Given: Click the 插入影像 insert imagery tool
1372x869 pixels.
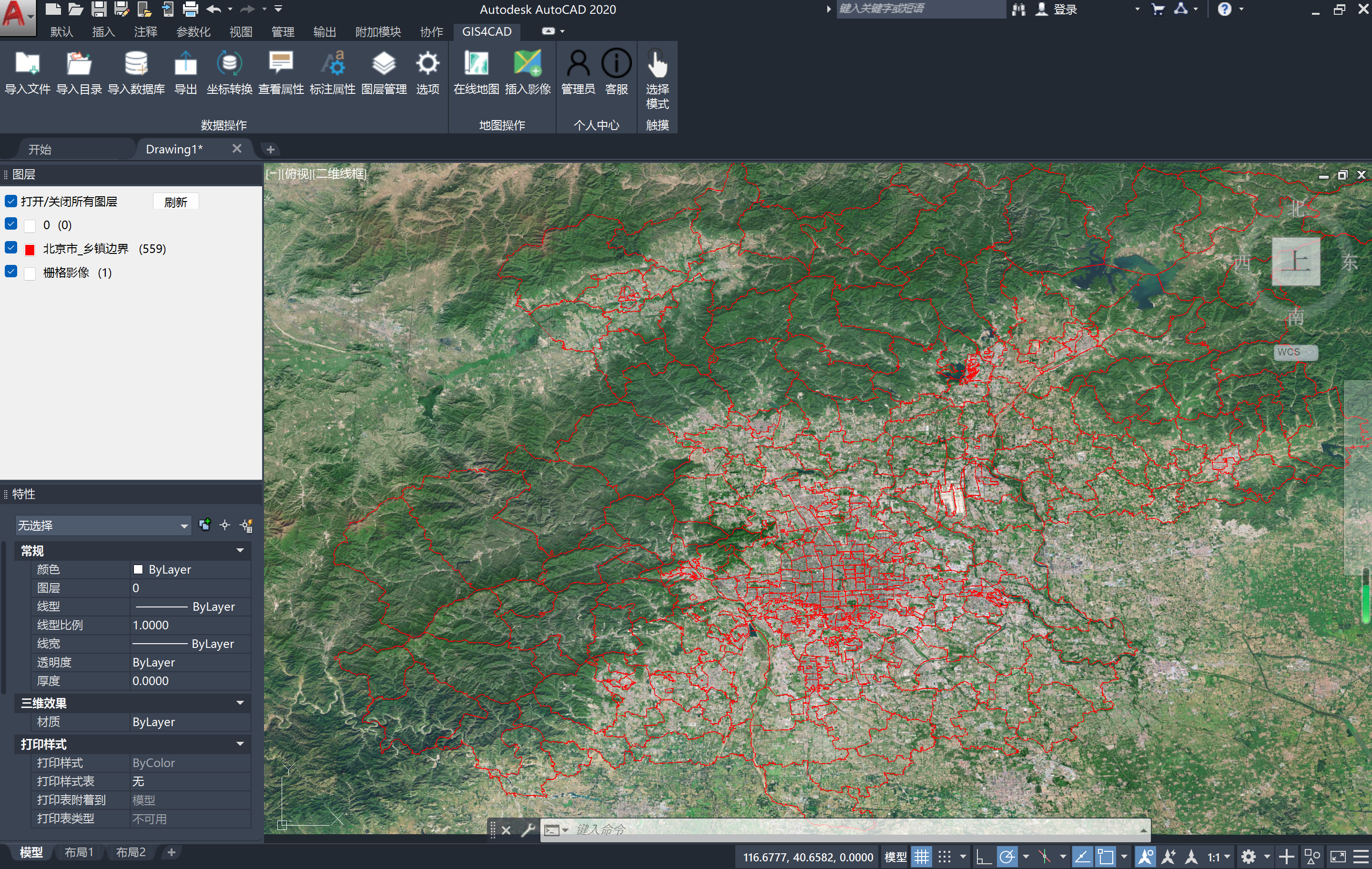Looking at the screenshot, I should (527, 72).
